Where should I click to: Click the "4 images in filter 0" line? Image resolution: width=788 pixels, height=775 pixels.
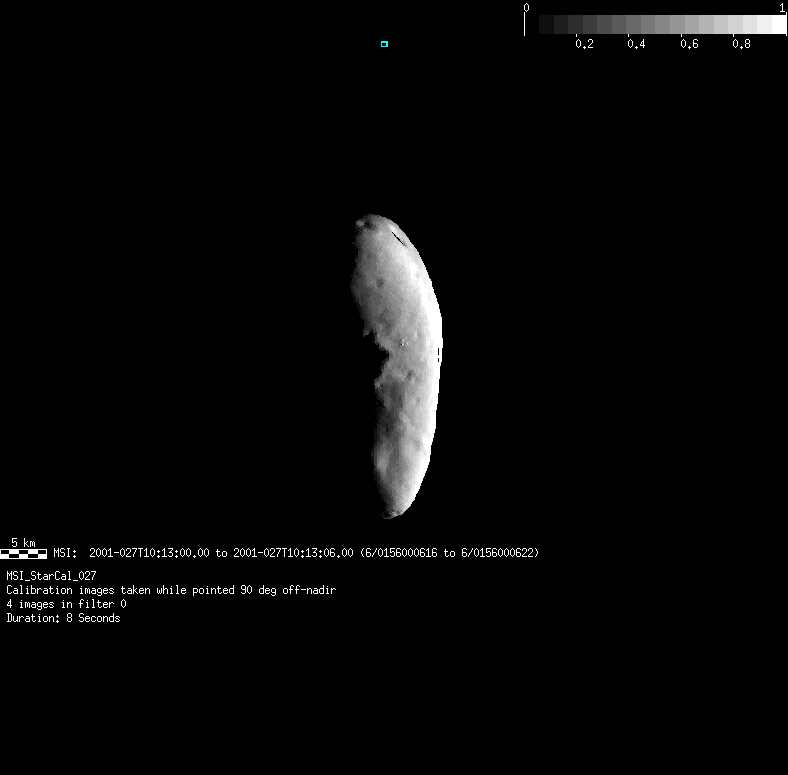click(66, 604)
